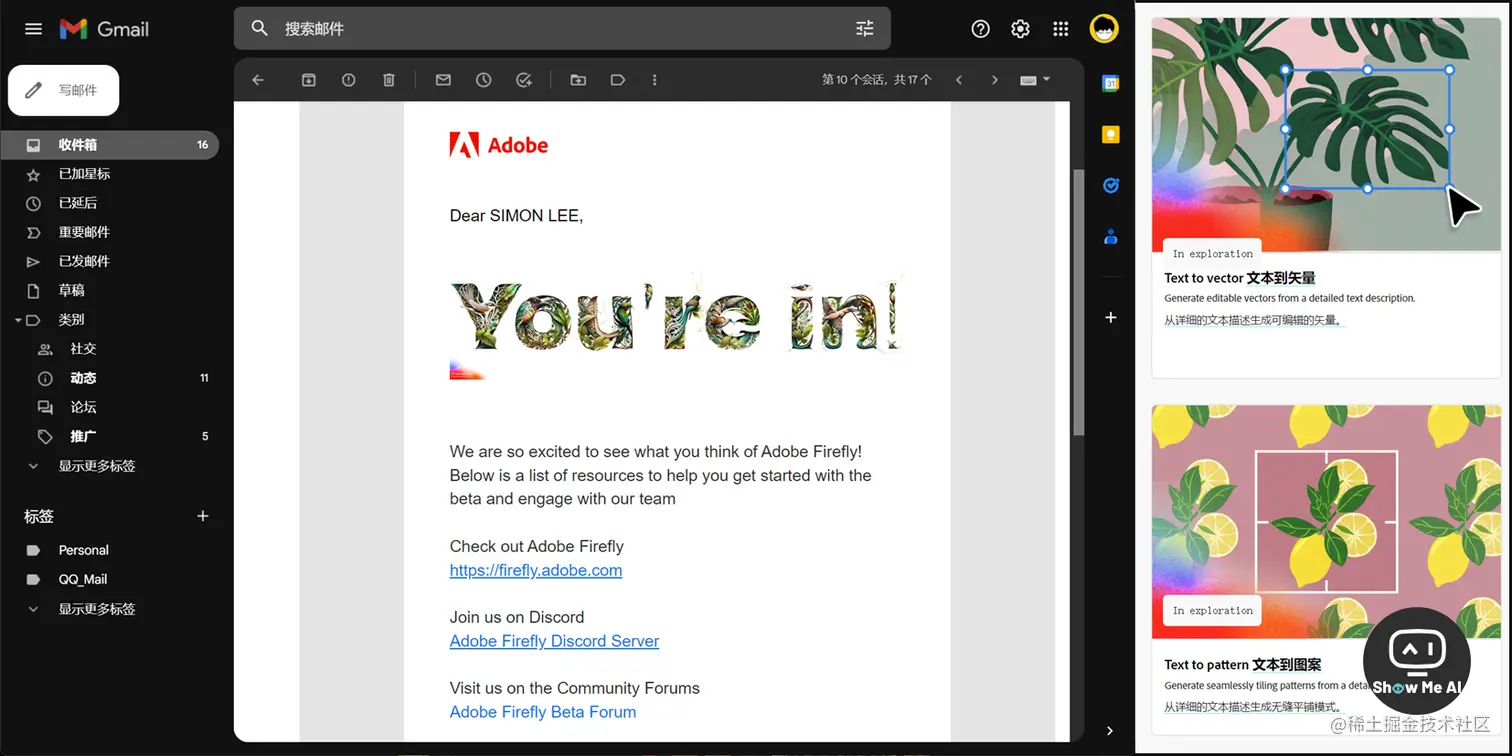Open the Settings gear icon
This screenshot has height=756, width=1512.
coord(1020,29)
